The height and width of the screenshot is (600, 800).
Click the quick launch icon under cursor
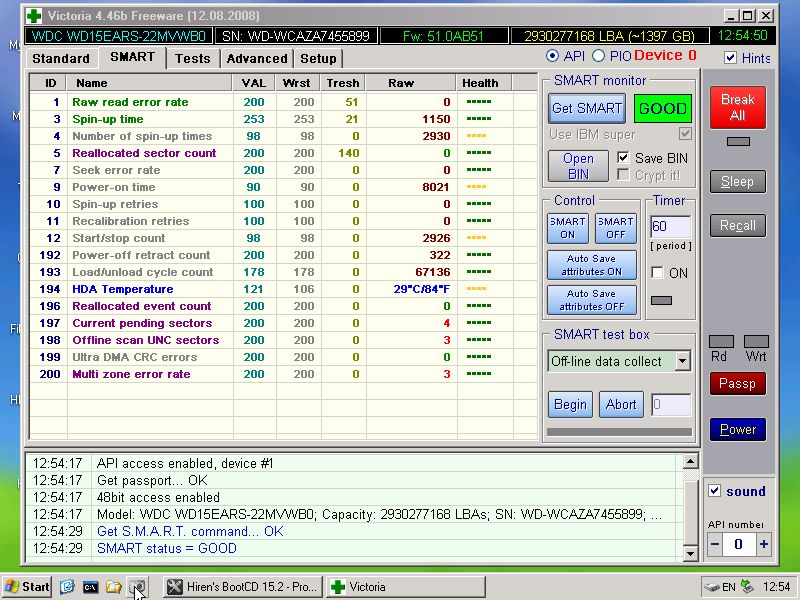pos(137,587)
